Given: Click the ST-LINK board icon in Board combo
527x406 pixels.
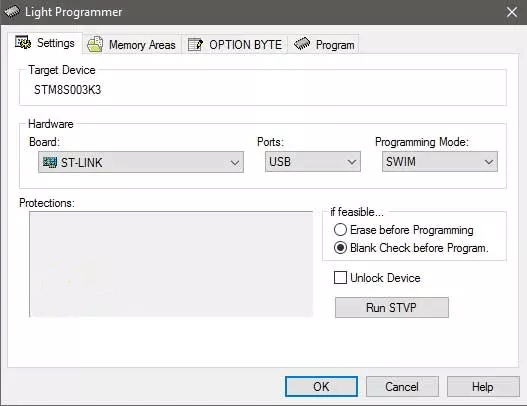Looking at the screenshot, I should click(x=50, y=162).
